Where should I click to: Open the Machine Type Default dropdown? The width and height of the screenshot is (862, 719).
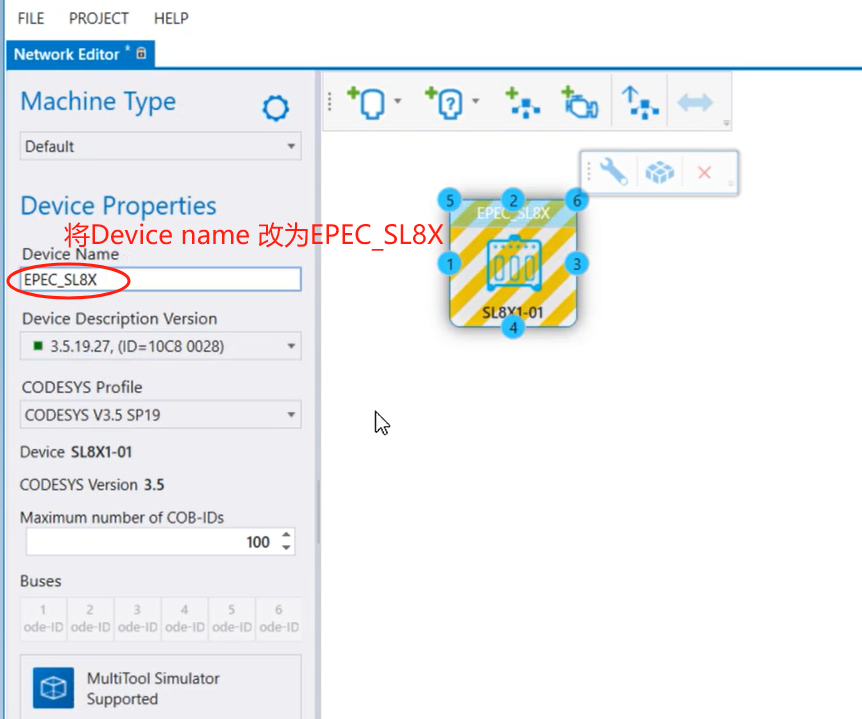tap(161, 147)
